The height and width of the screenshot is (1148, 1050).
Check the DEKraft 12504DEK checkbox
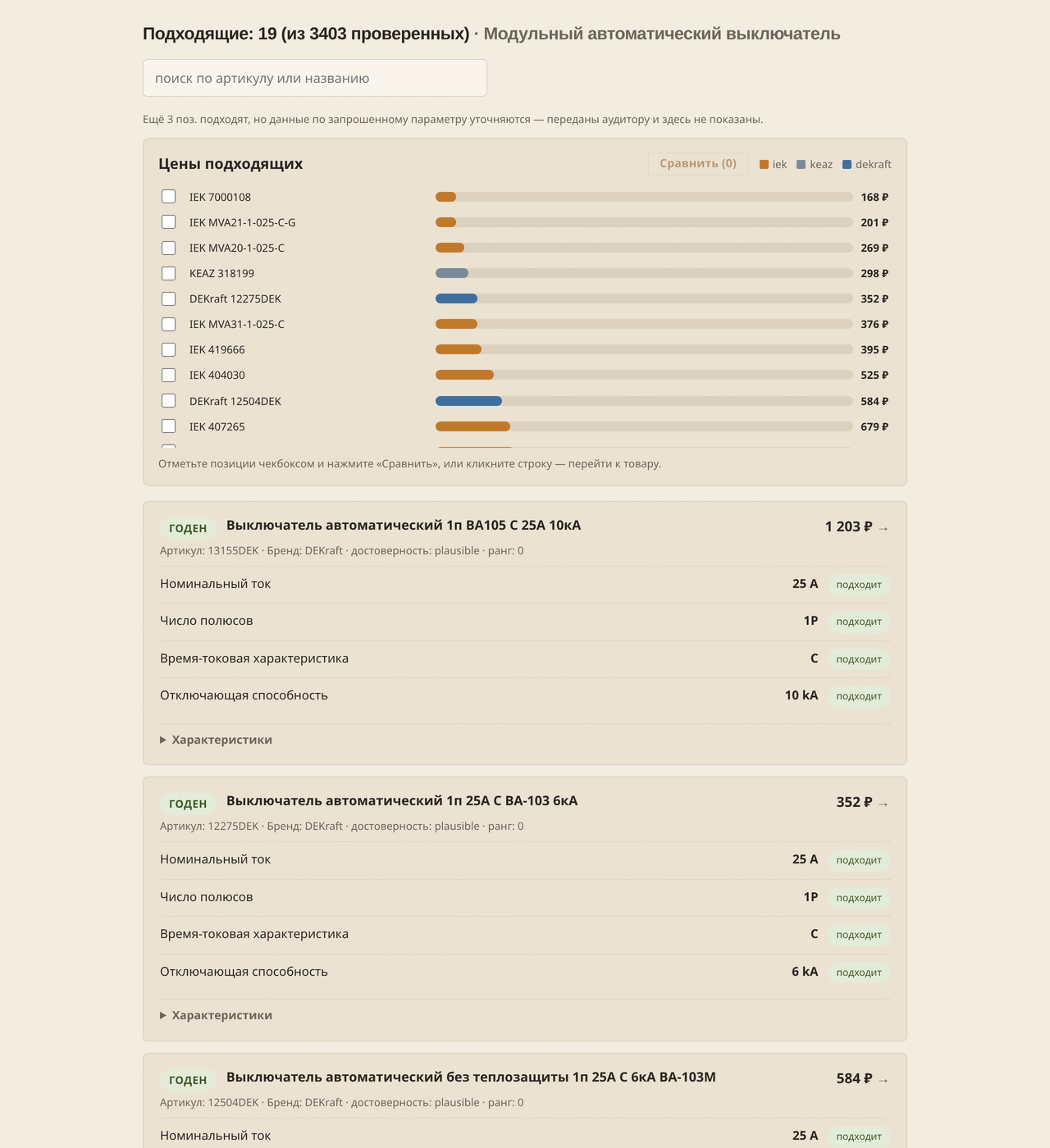coord(168,401)
